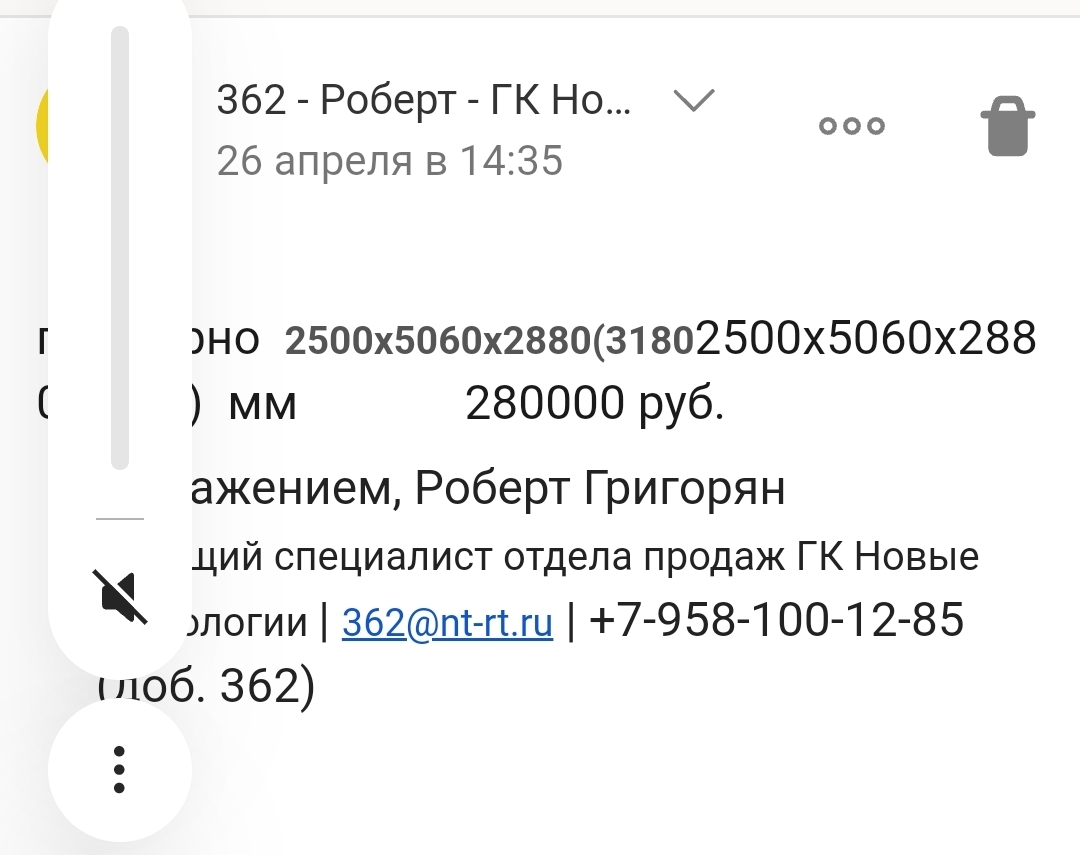Viewport: 1080px width, 855px height.
Task: Tap the phone number +7-958-100-12-85
Action: 777,620
